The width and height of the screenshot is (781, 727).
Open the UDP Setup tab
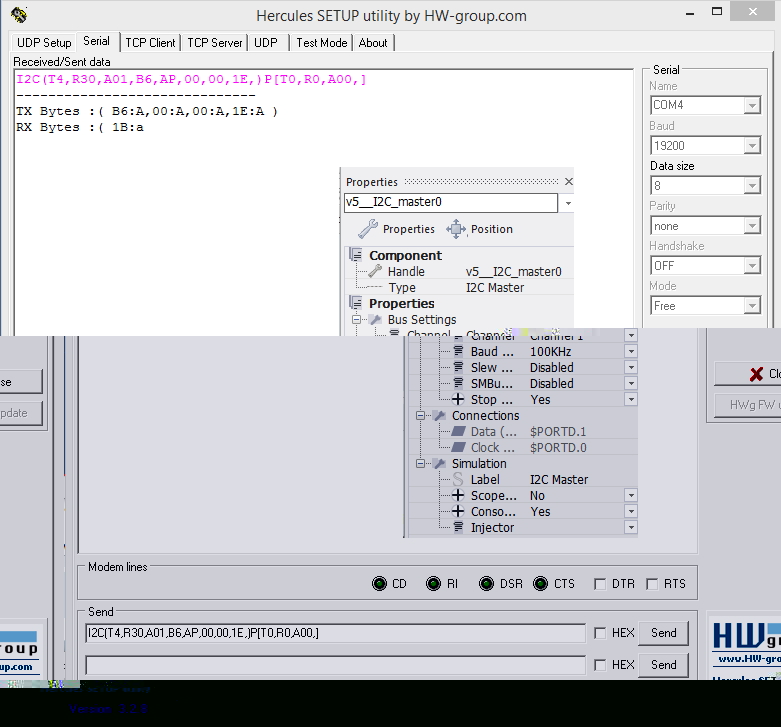[44, 43]
